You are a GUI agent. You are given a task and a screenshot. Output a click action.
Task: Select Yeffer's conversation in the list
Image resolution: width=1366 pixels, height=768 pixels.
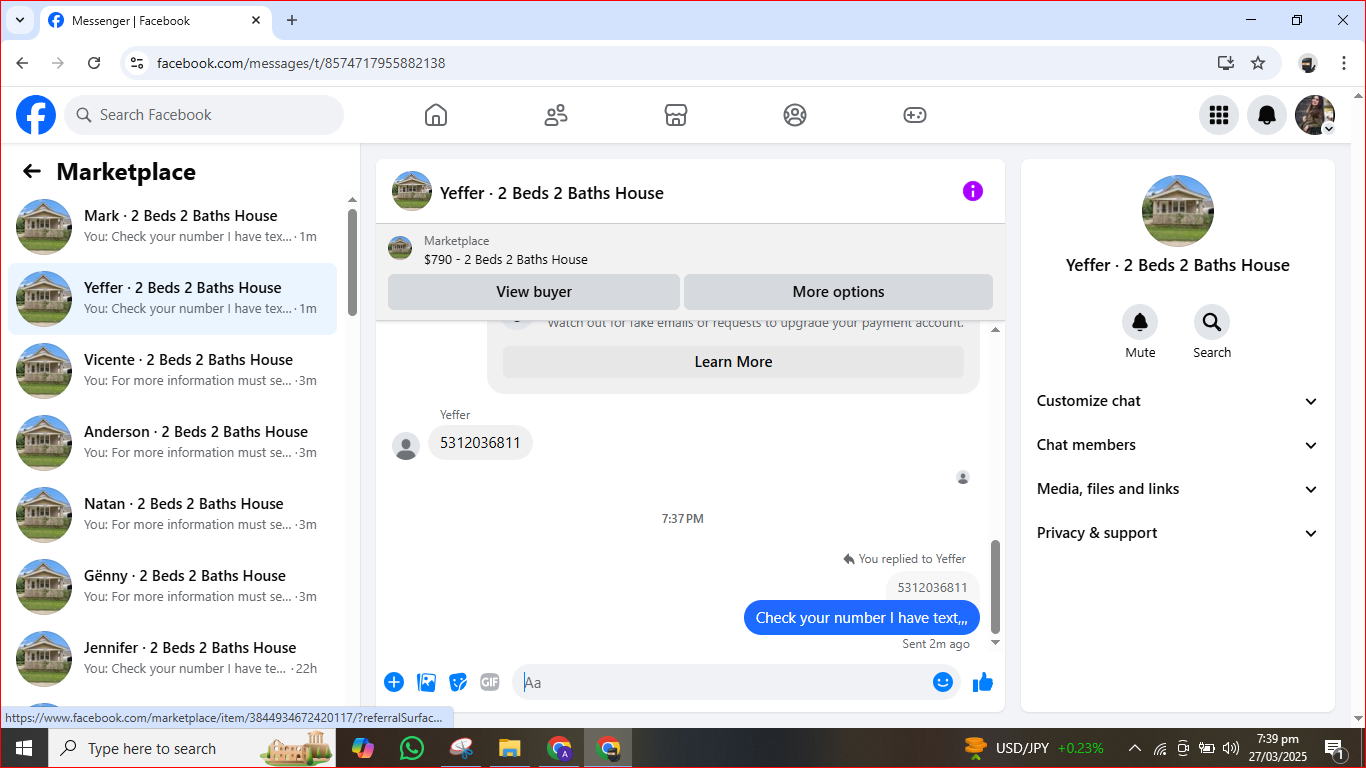click(172, 298)
